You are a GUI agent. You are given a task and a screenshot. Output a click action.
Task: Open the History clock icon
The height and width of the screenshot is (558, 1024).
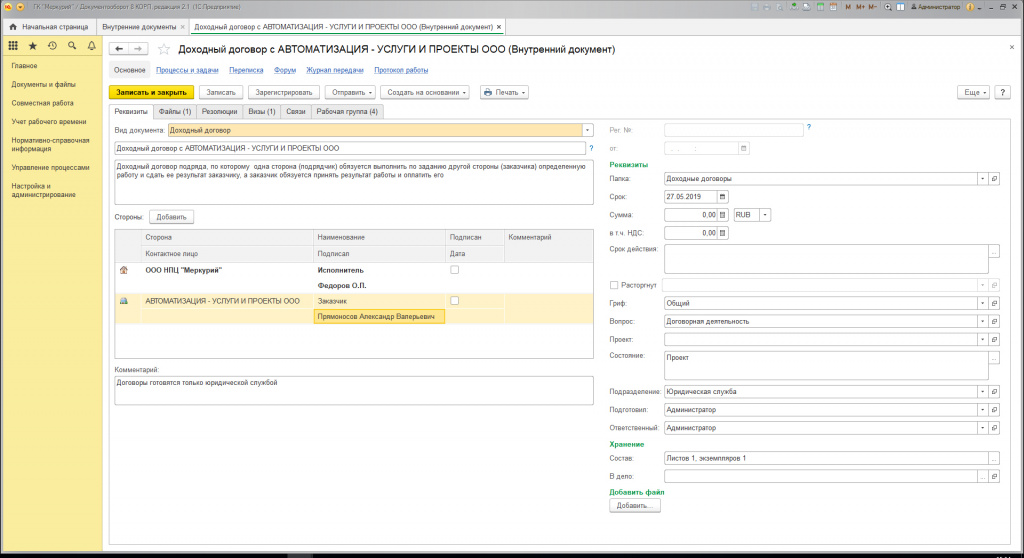click(52, 46)
